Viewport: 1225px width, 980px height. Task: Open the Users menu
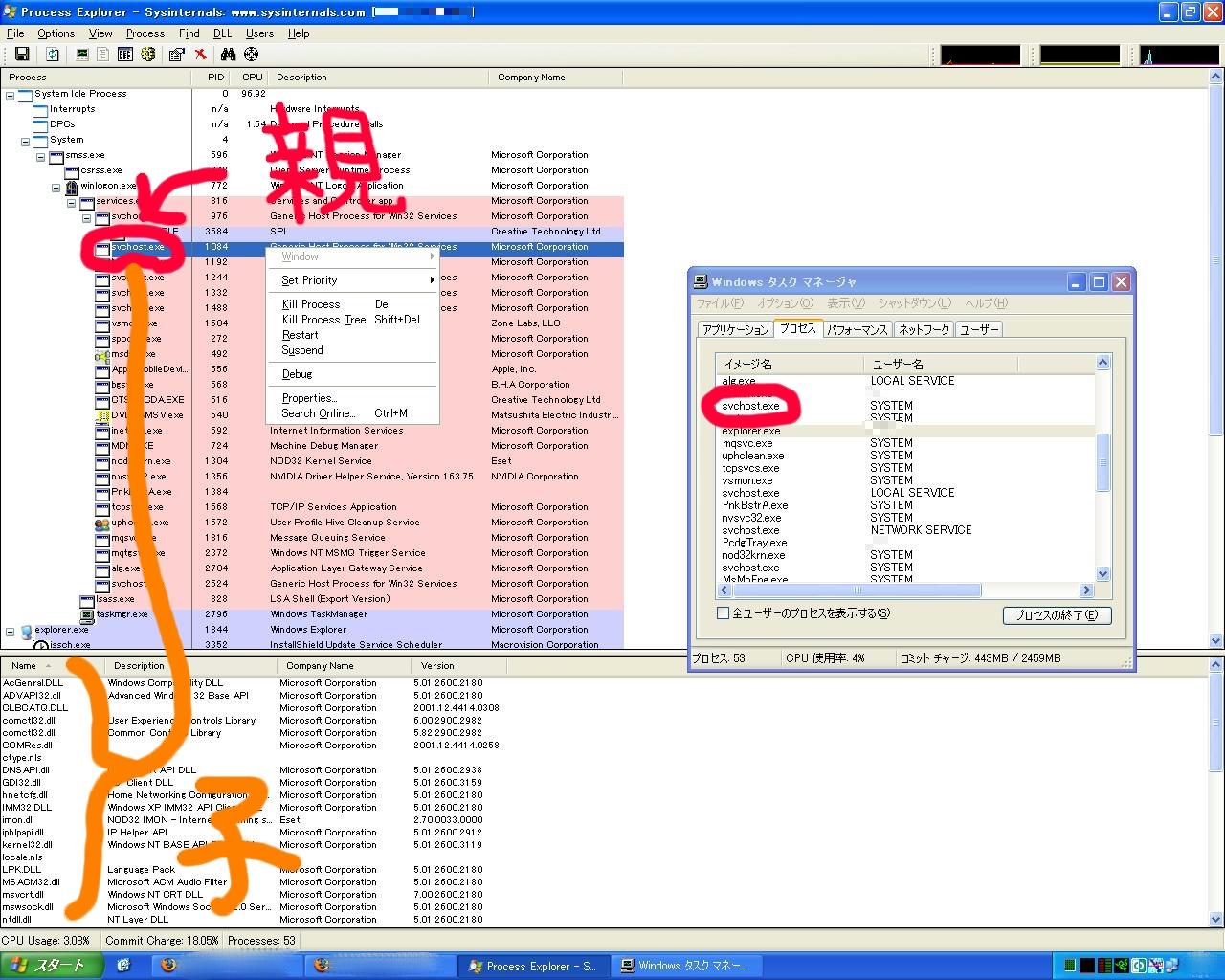(x=259, y=33)
